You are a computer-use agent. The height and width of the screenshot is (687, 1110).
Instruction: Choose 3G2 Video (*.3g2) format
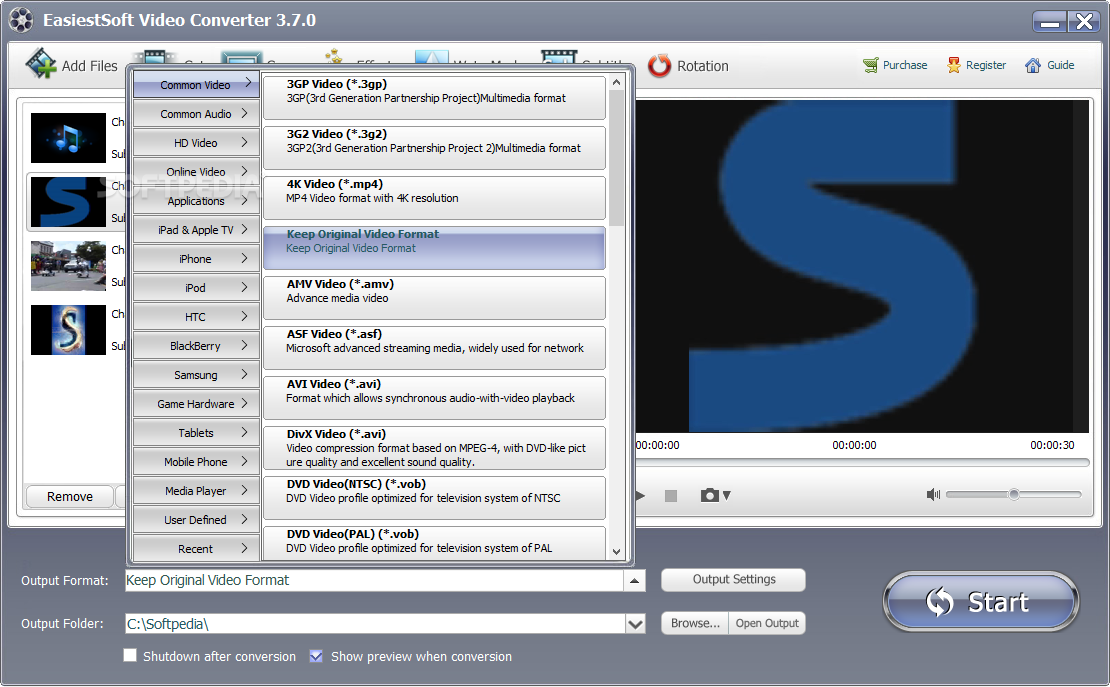tap(435, 148)
